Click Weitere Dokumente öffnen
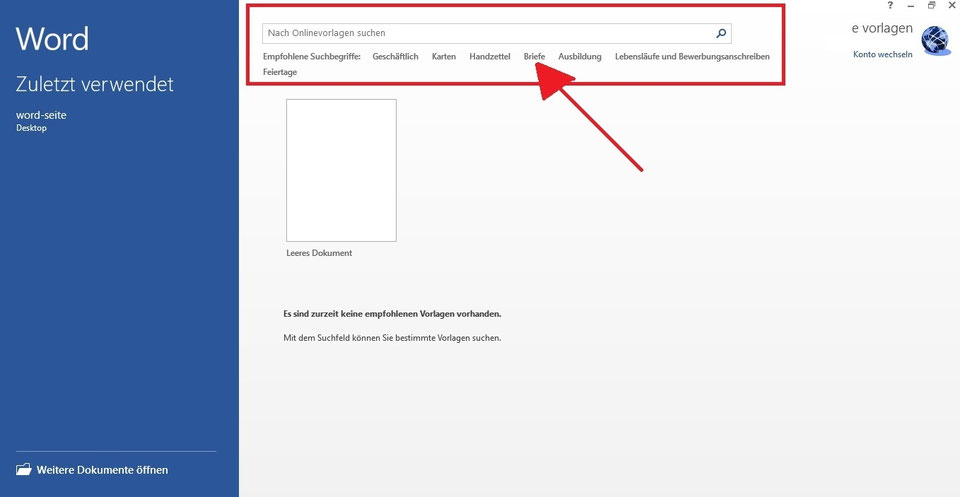This screenshot has width=960, height=497. pos(102,470)
